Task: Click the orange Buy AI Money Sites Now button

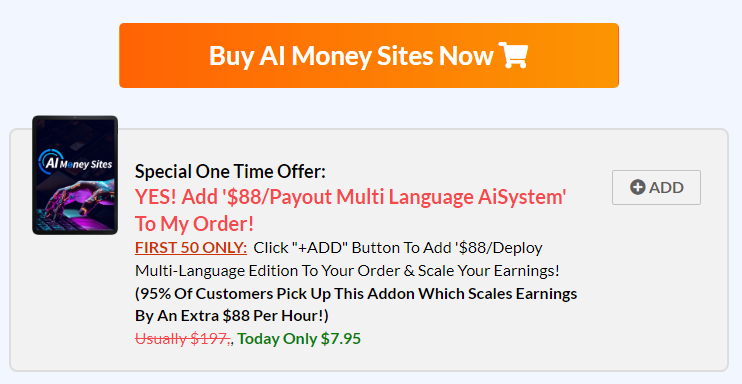Action: coord(369,55)
